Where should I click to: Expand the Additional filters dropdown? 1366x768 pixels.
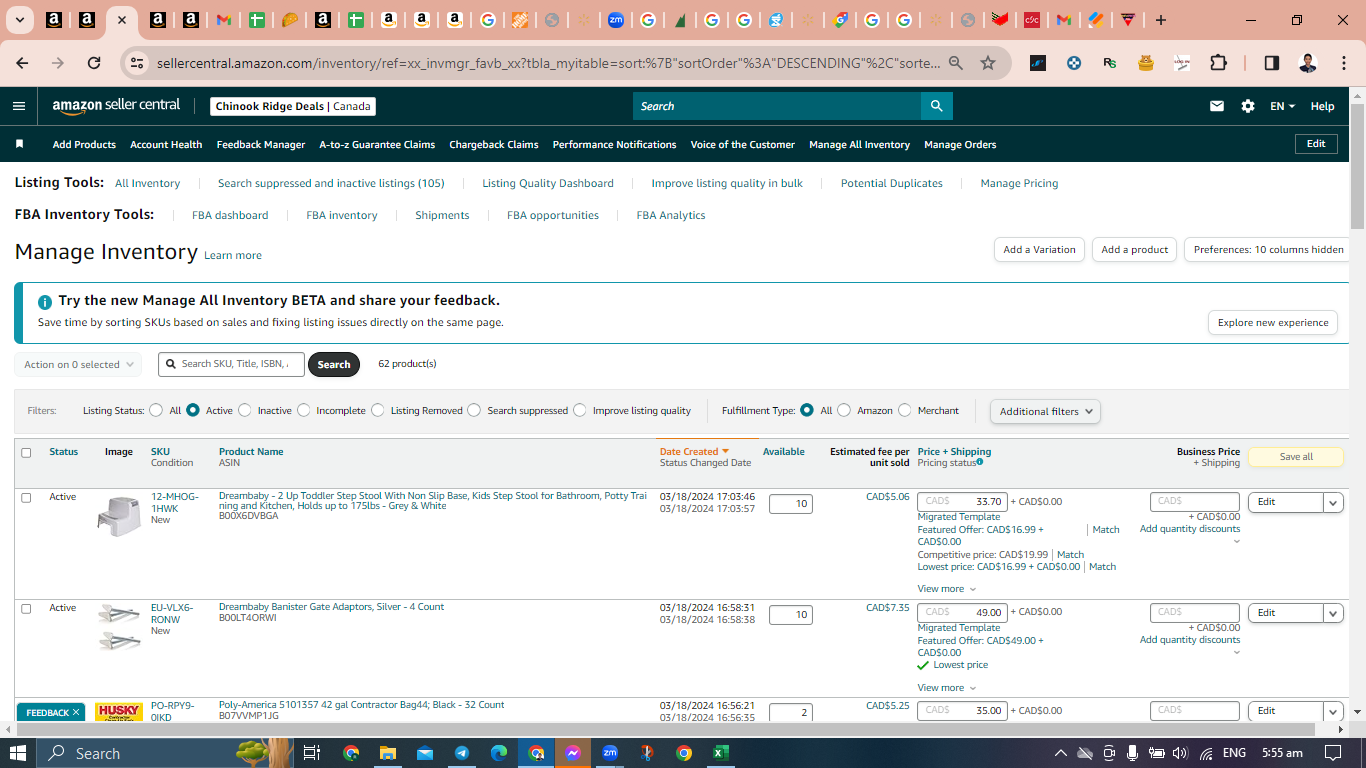click(x=1045, y=411)
